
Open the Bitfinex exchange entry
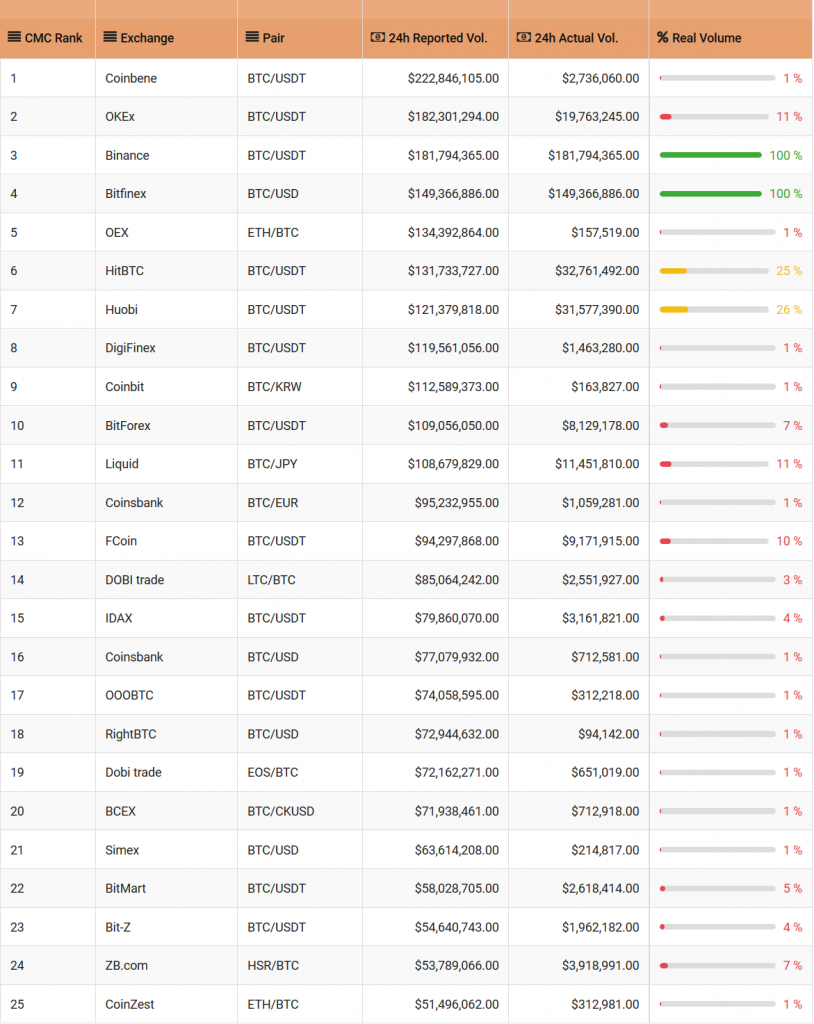[125, 194]
